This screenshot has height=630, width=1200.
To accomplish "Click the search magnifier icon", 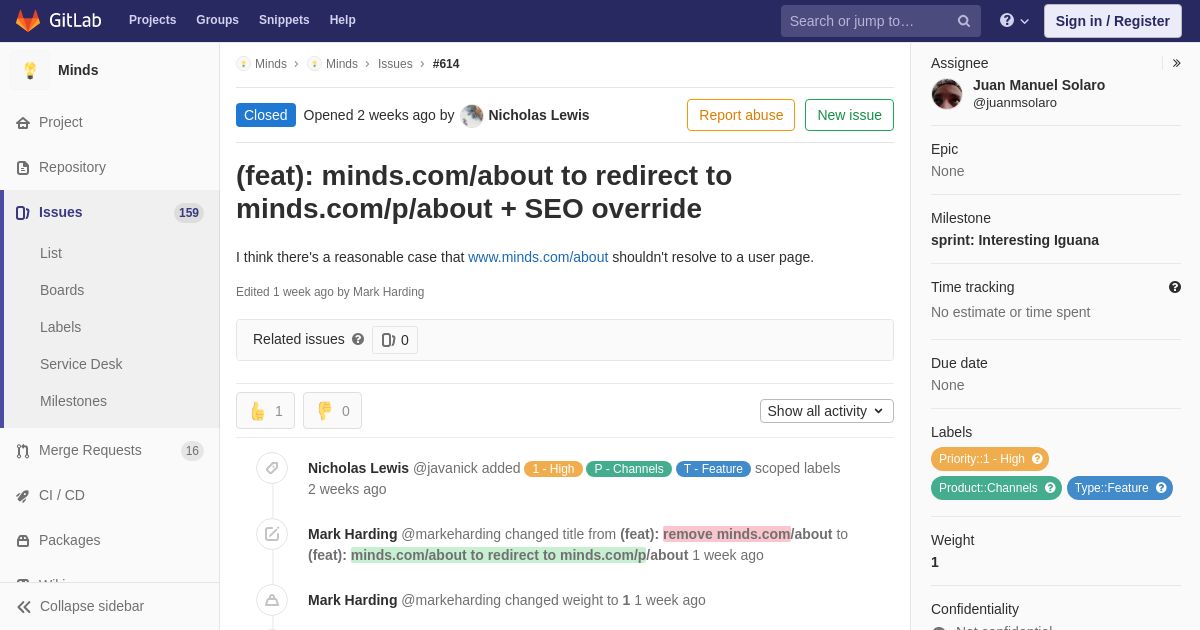I will click(964, 21).
